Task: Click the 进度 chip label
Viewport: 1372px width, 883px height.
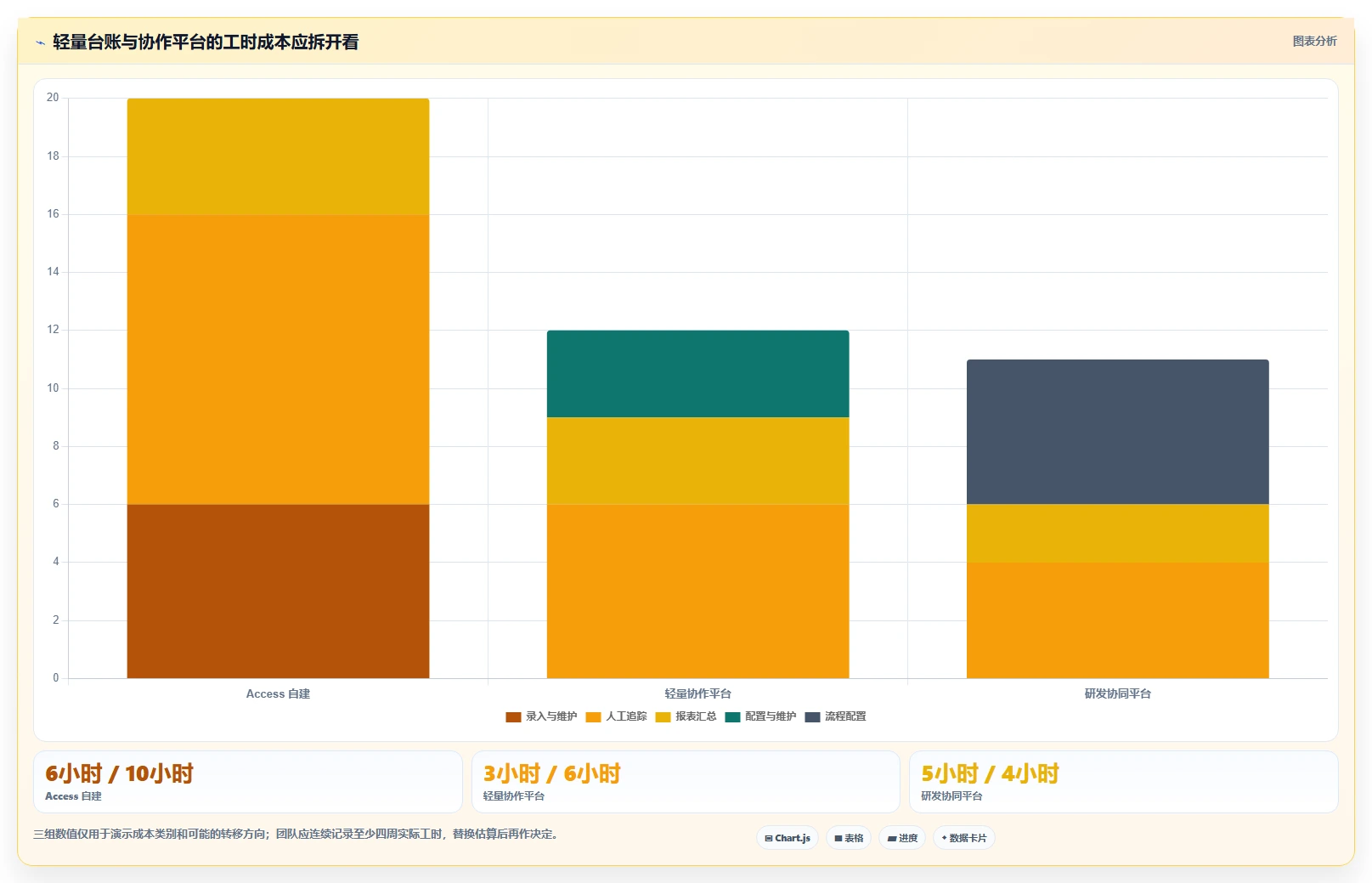Action: point(908,838)
